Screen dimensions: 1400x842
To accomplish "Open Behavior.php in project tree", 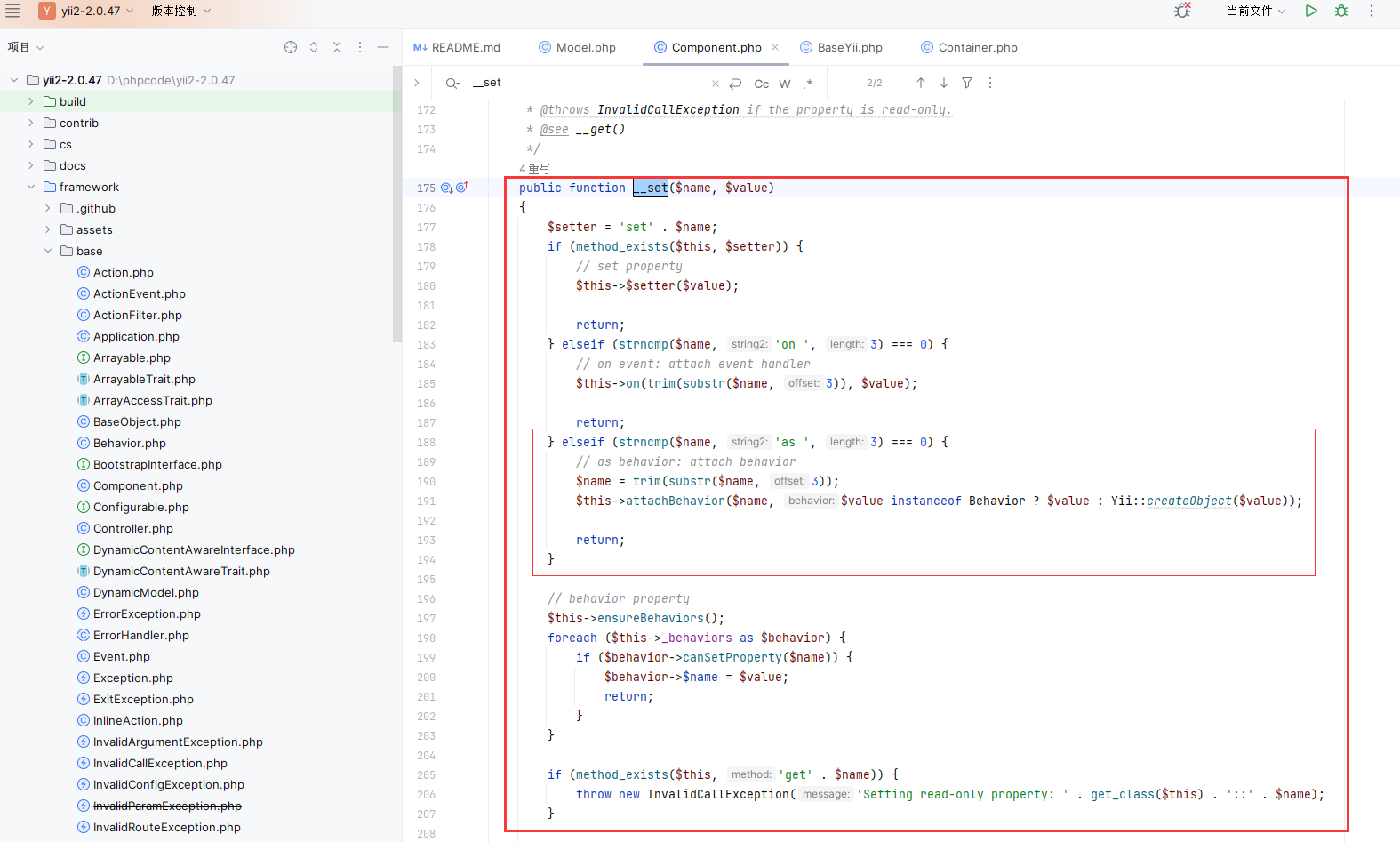I will coord(130,443).
